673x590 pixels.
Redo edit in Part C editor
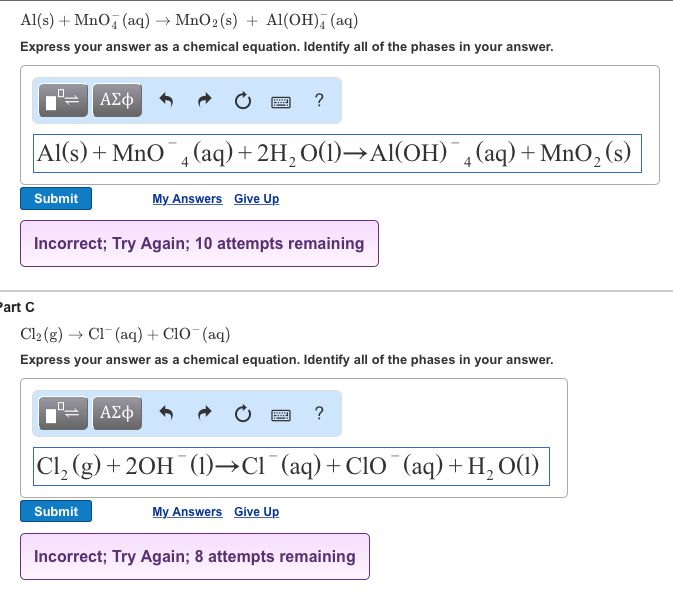pos(205,413)
